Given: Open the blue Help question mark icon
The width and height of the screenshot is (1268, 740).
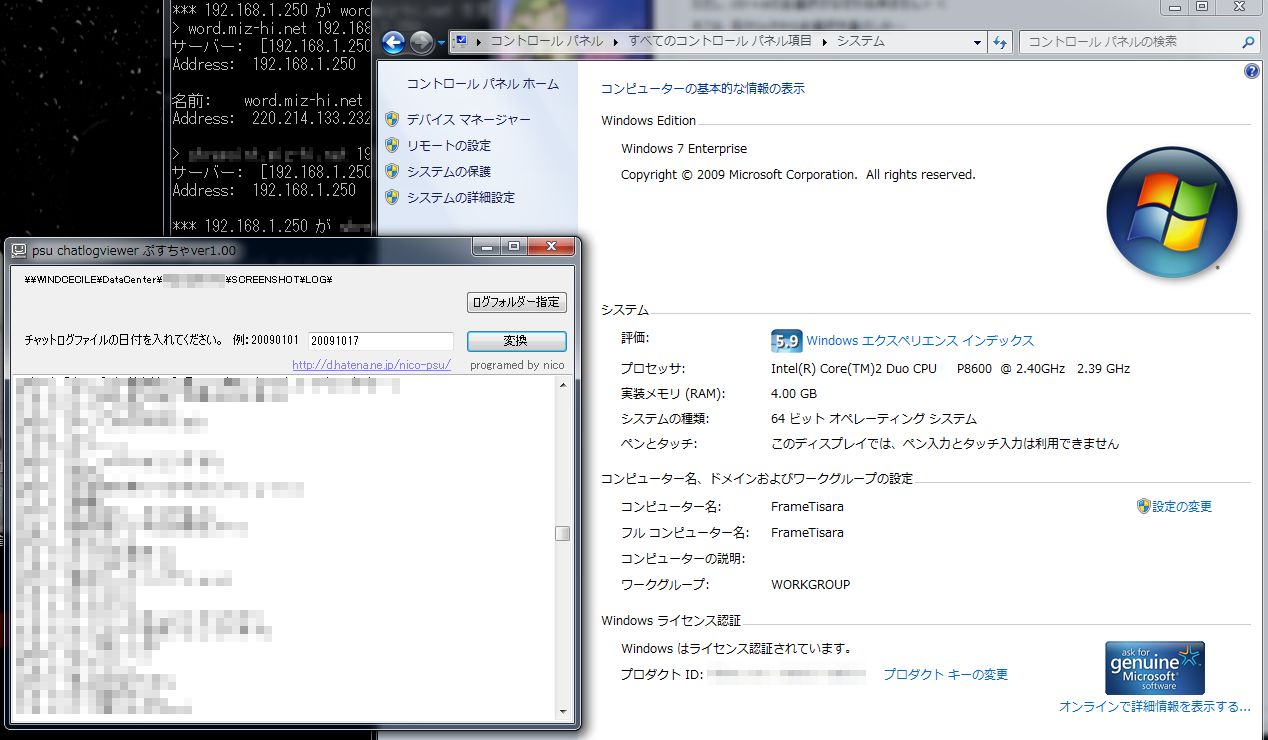Looking at the screenshot, I should tap(1251, 72).
